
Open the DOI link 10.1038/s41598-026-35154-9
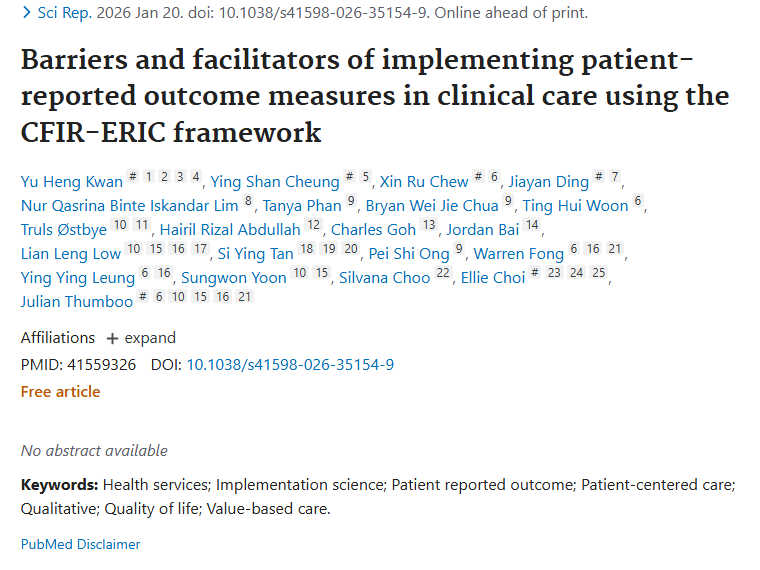(290, 364)
